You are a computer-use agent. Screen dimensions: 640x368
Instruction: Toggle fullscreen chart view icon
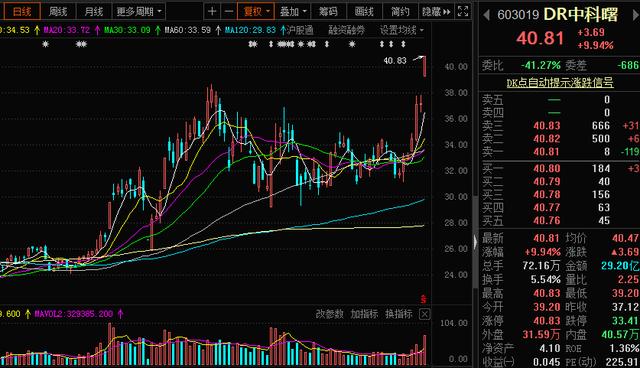click(x=463, y=11)
